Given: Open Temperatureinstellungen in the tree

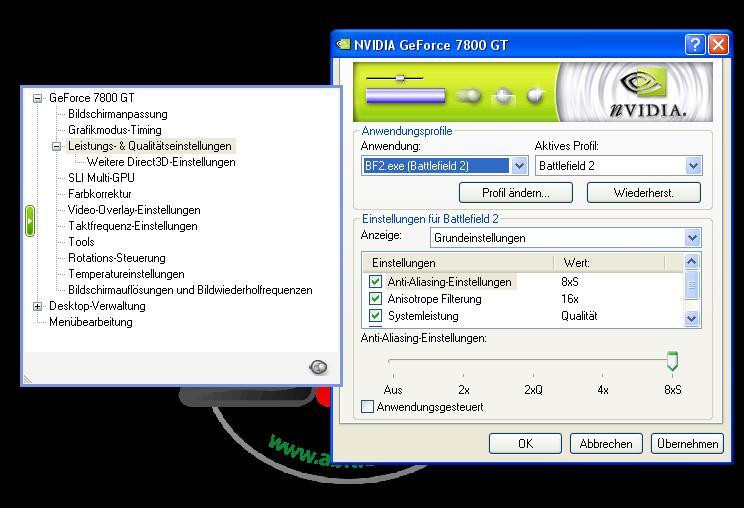Looking at the screenshot, I should [x=126, y=274].
